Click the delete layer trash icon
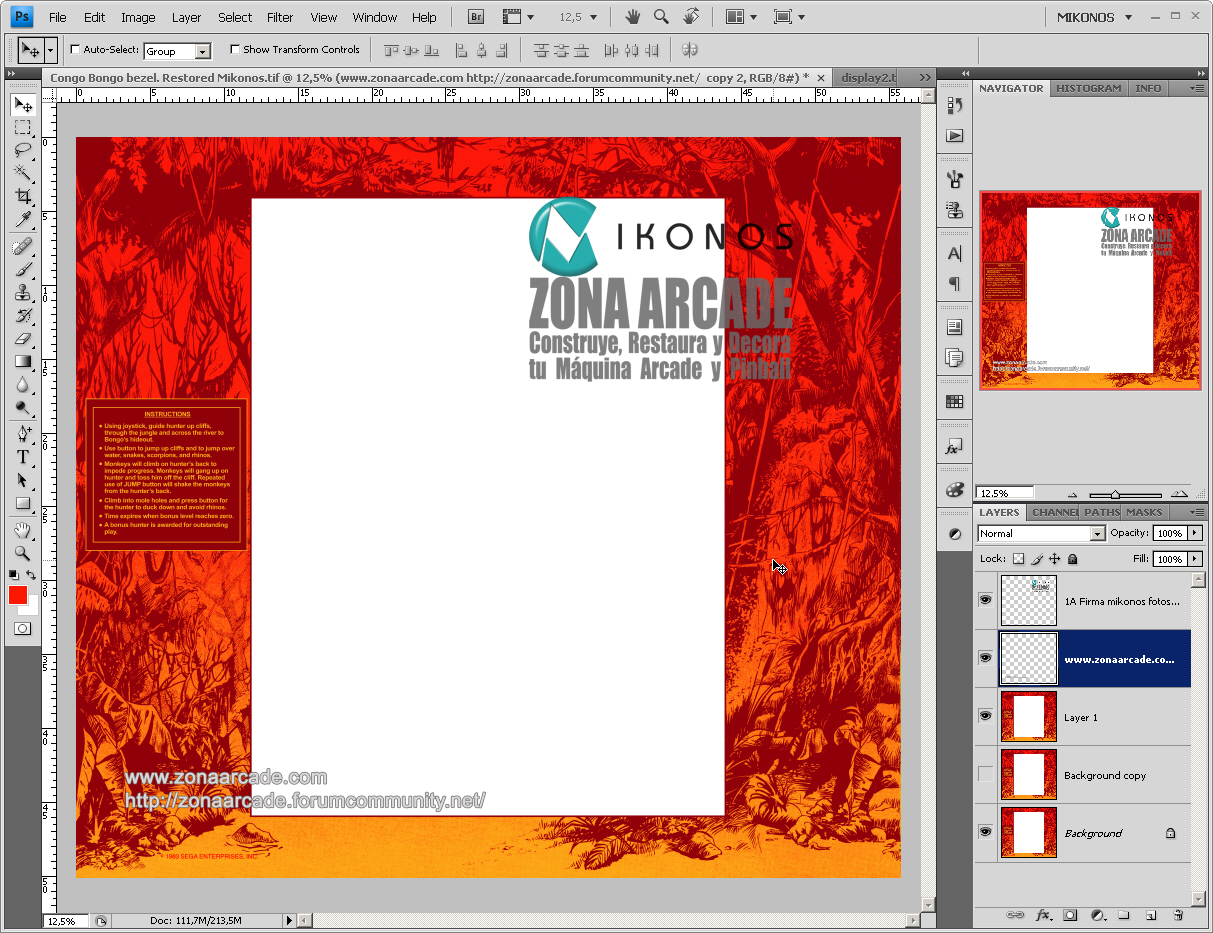 (x=1178, y=915)
